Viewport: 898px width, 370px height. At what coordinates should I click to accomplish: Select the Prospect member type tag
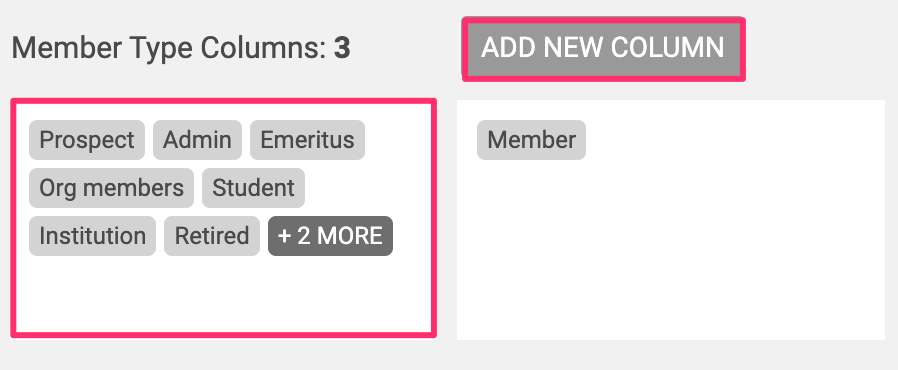pyautogui.click(x=87, y=140)
